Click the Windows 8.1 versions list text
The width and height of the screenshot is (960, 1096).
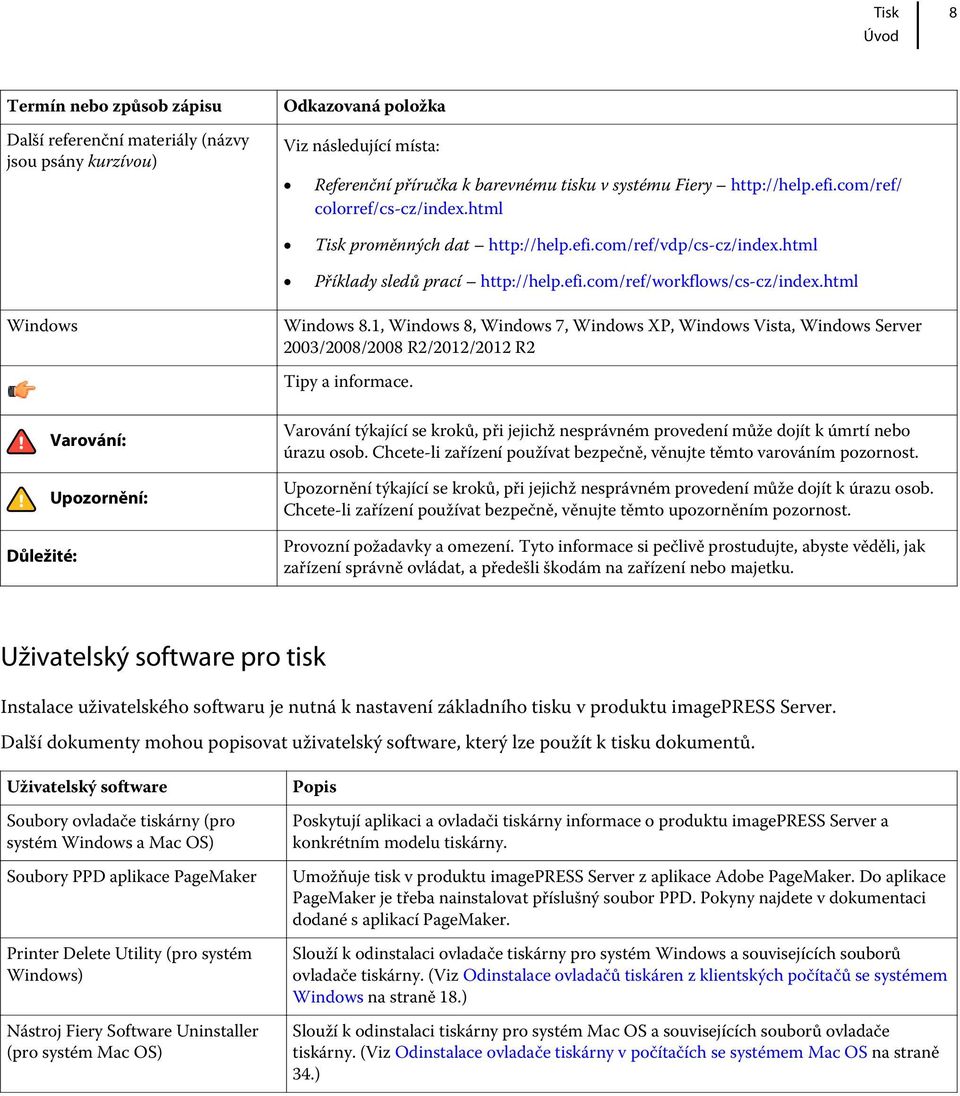point(602,336)
